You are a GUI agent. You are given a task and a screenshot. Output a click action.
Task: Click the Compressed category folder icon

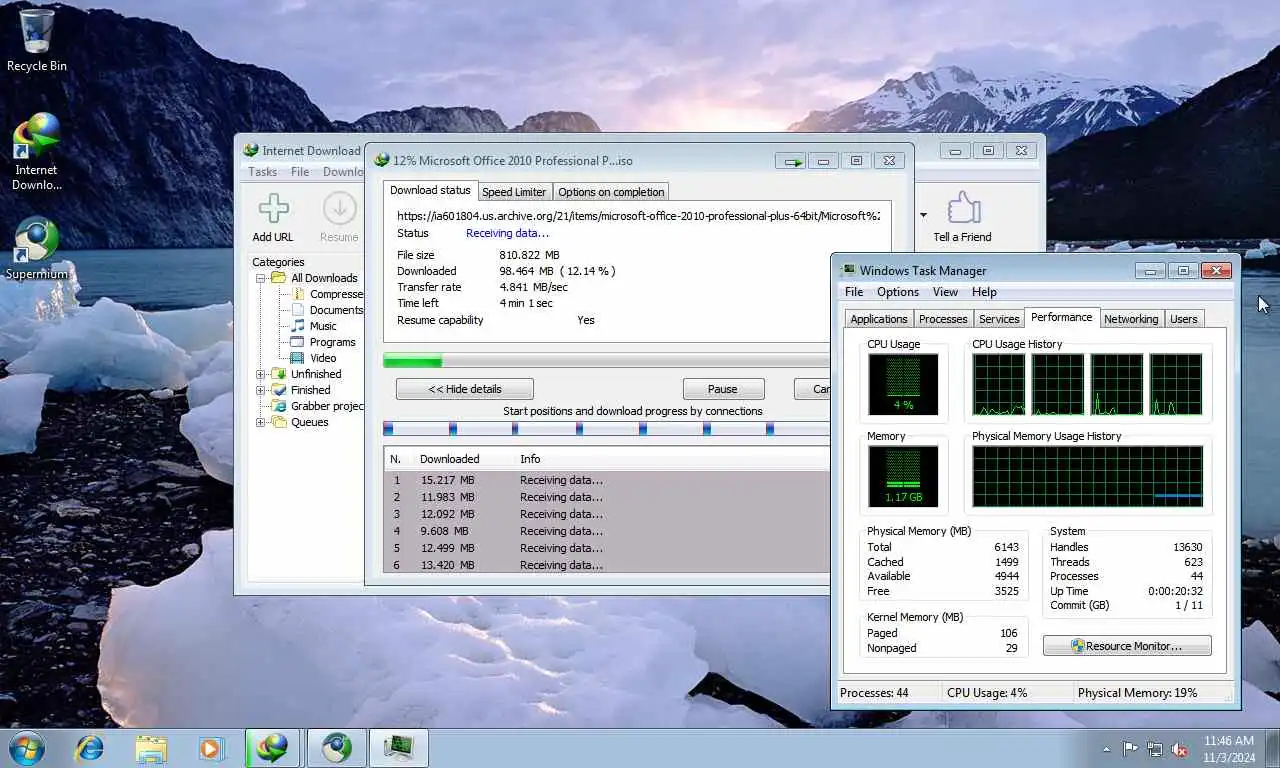coord(298,294)
